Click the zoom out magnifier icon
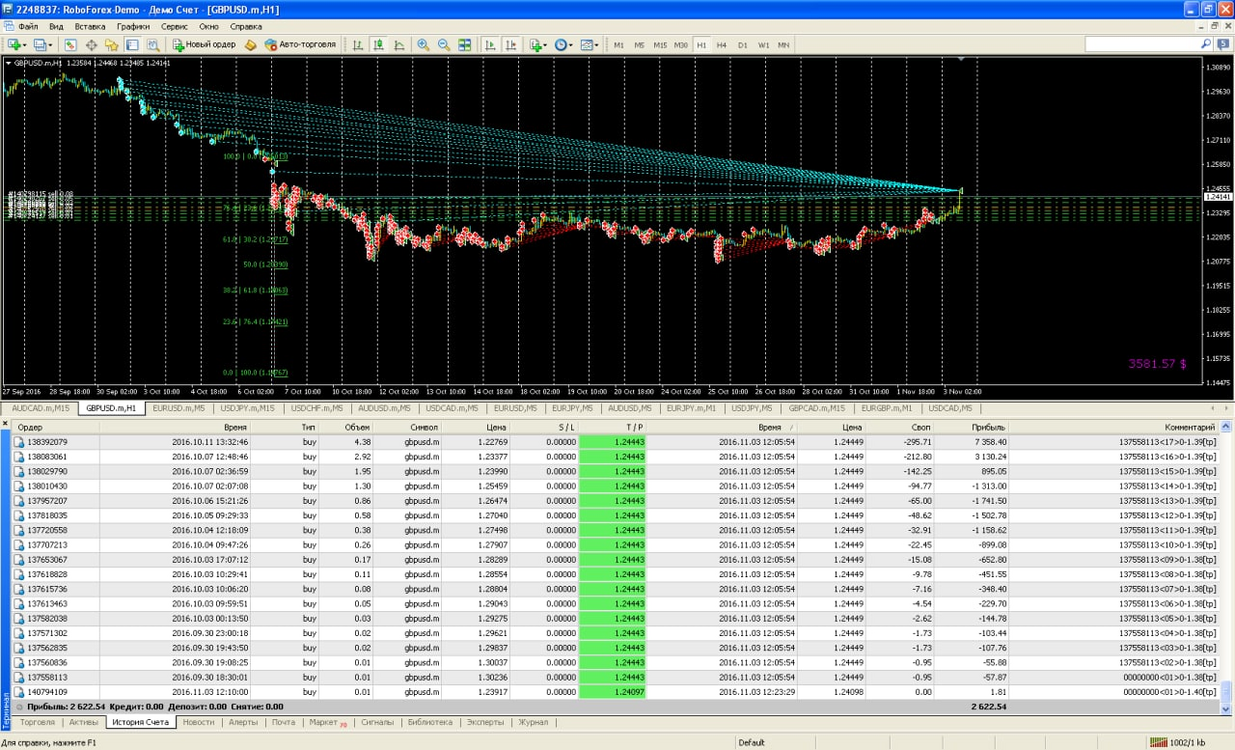Viewport: 1235px width, 750px height. click(x=444, y=45)
